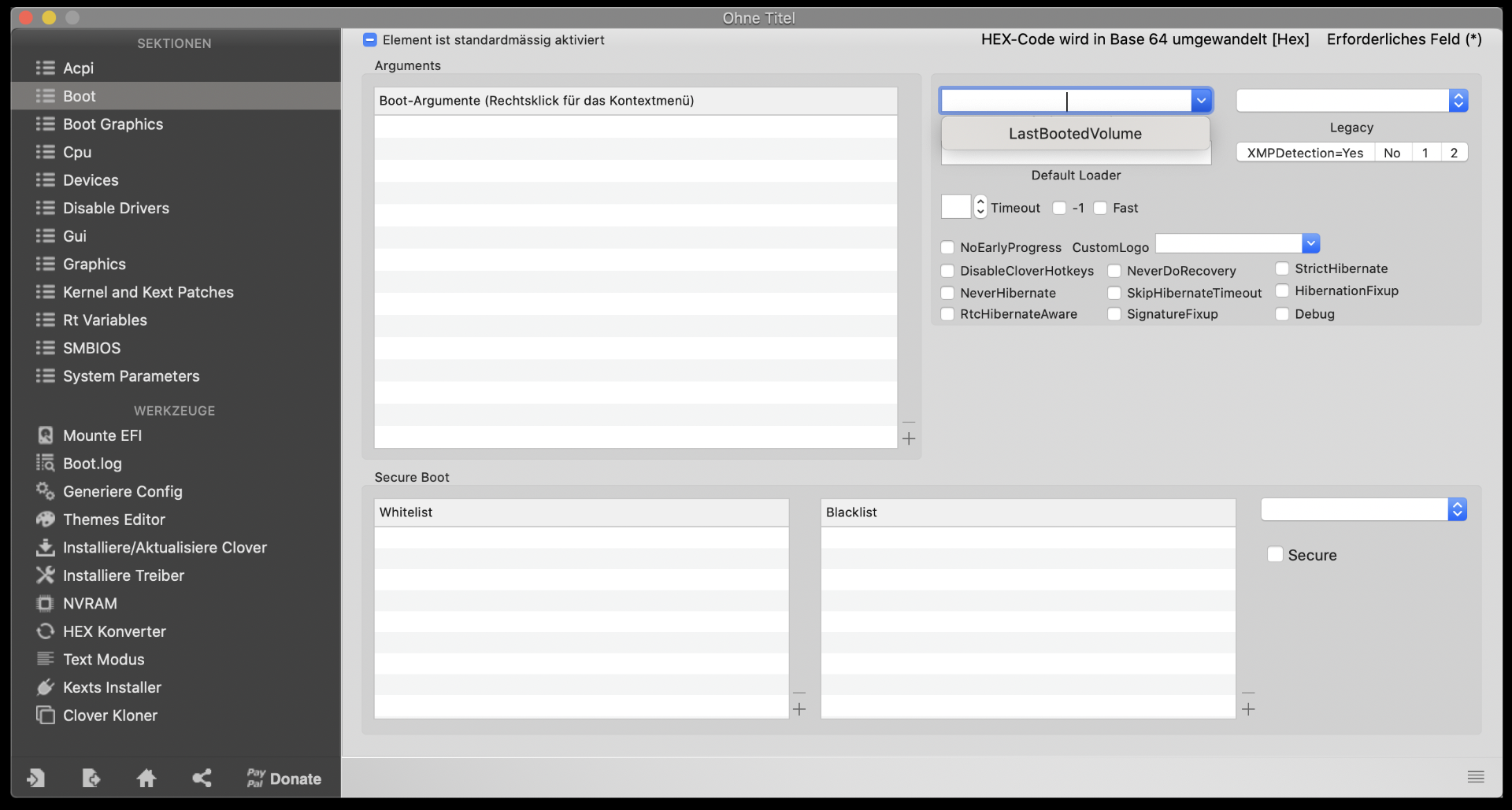Click the HEX Konverter refresh icon
This screenshot has width=1512, height=810.
pyautogui.click(x=46, y=631)
